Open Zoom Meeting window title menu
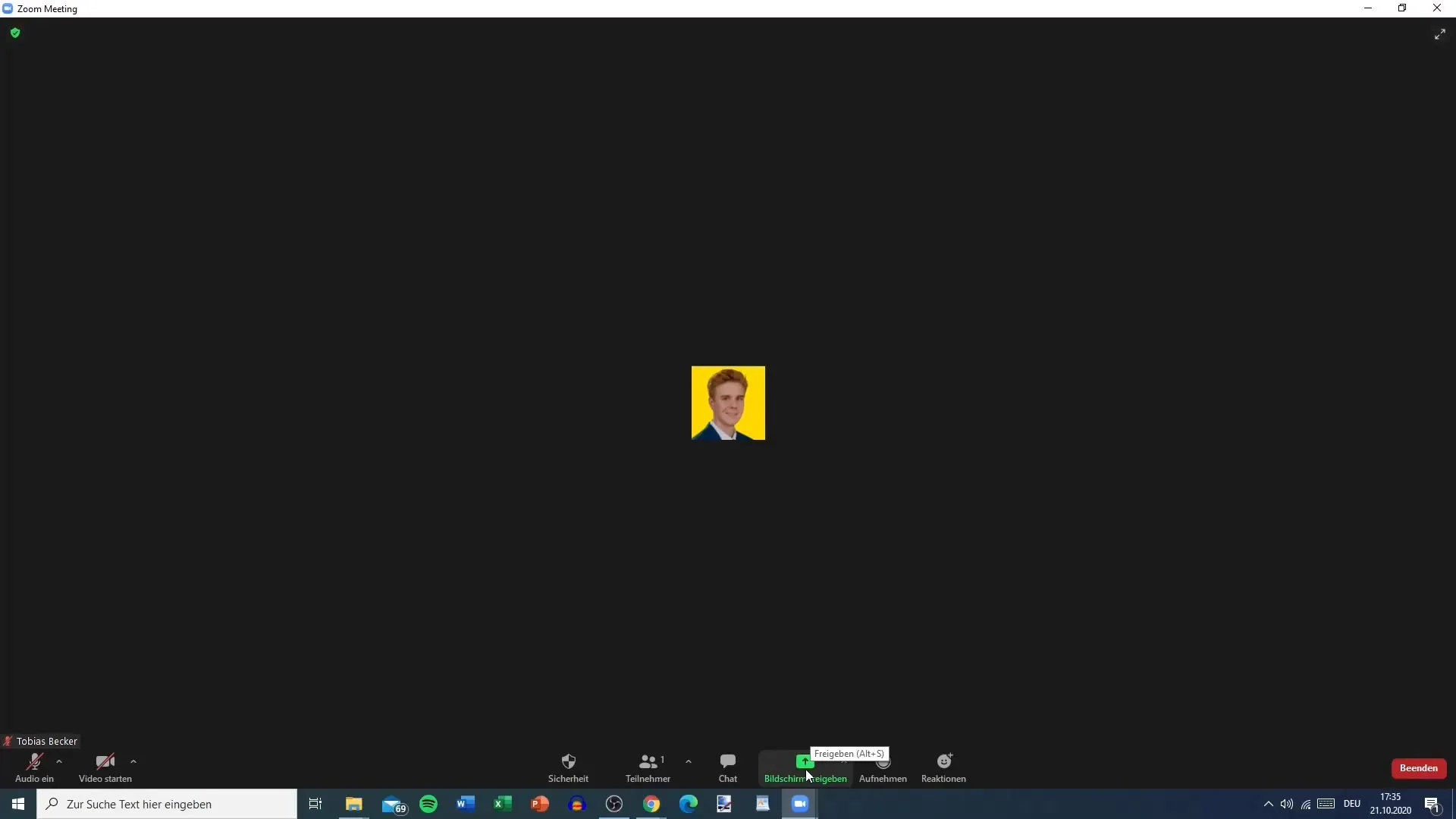 8,8
